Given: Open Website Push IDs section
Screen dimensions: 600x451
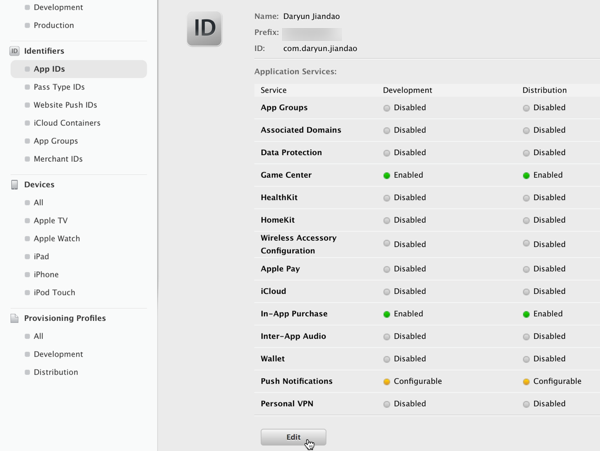Looking at the screenshot, I should 65,105.
